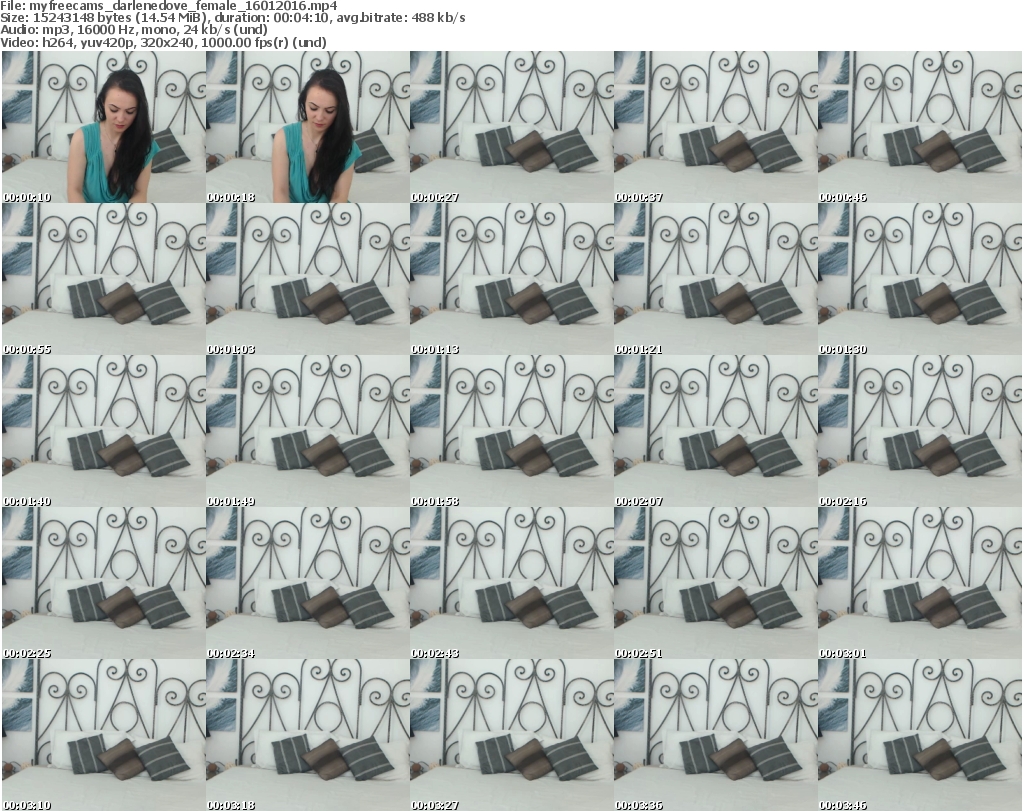Pick the thumbnail at 00:01:40
The height and width of the screenshot is (811, 1024).
(103, 431)
